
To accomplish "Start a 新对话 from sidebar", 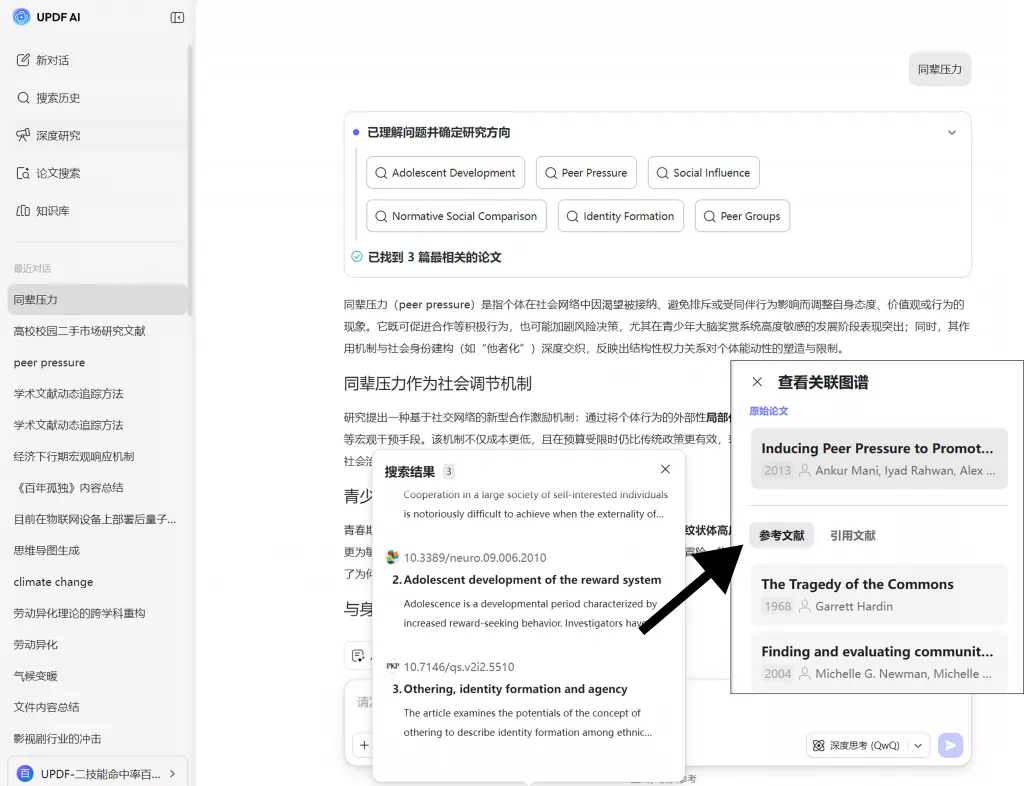I will pyautogui.click(x=52, y=60).
